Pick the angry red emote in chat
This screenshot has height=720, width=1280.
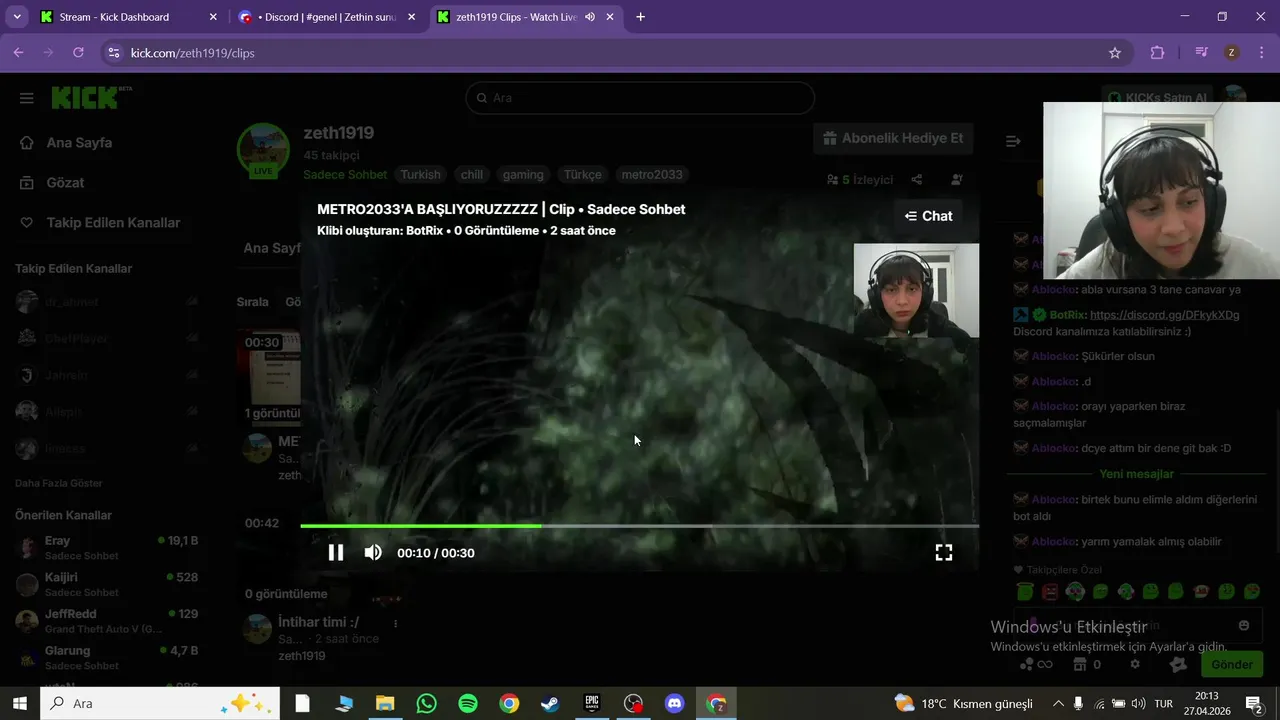[x=1050, y=592]
